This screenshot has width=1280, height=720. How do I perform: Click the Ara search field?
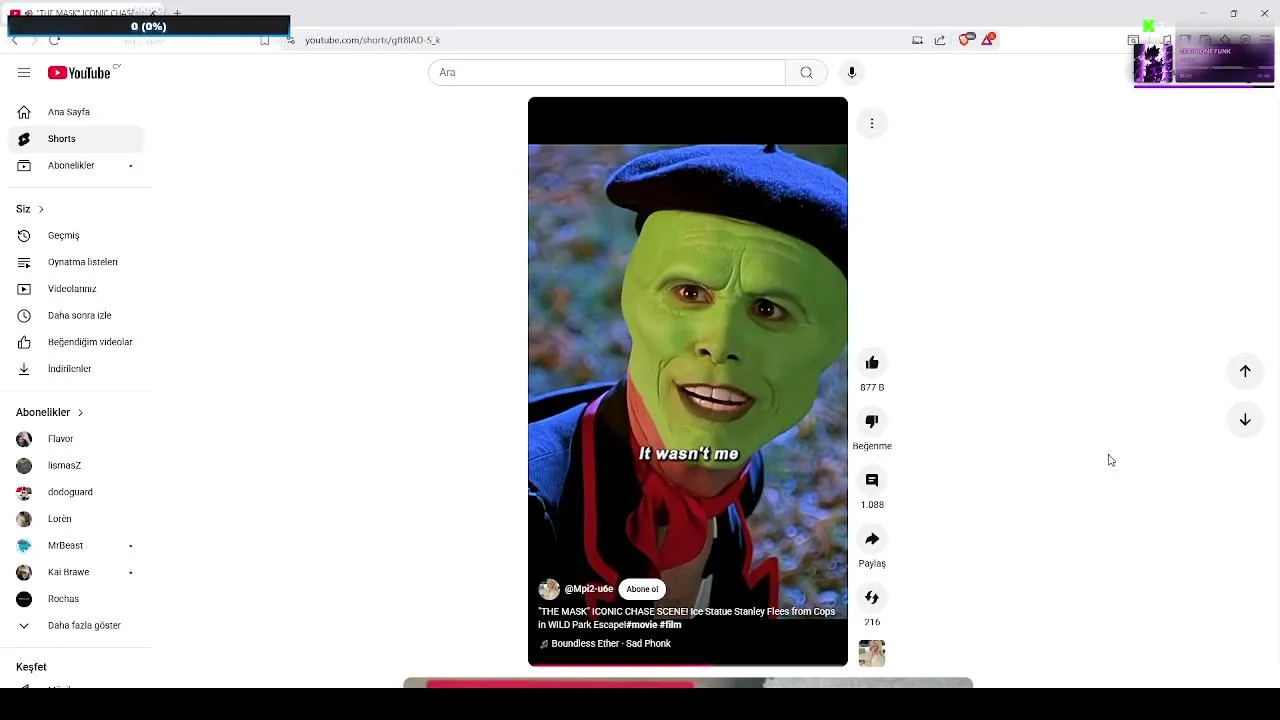[x=607, y=72]
